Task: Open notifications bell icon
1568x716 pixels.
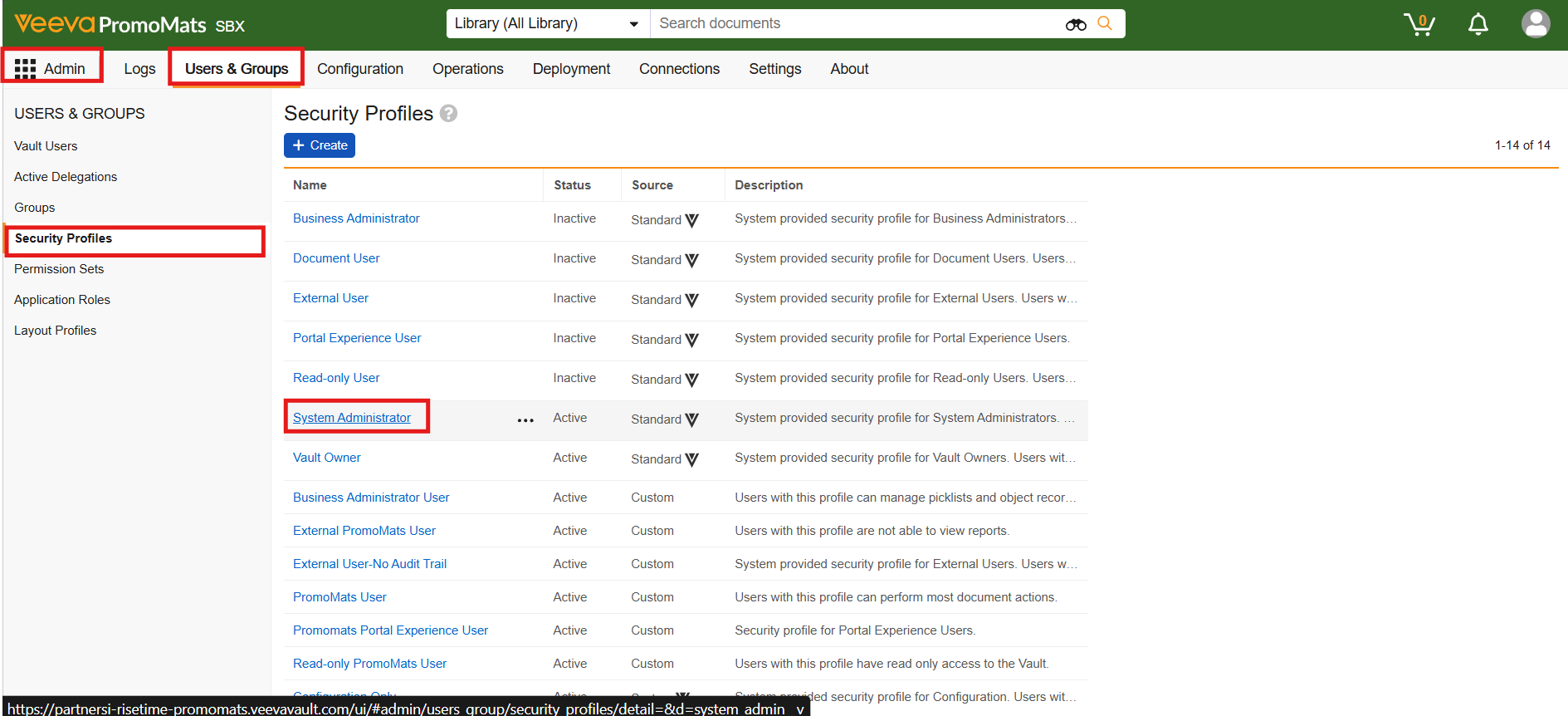Action: tap(1478, 24)
